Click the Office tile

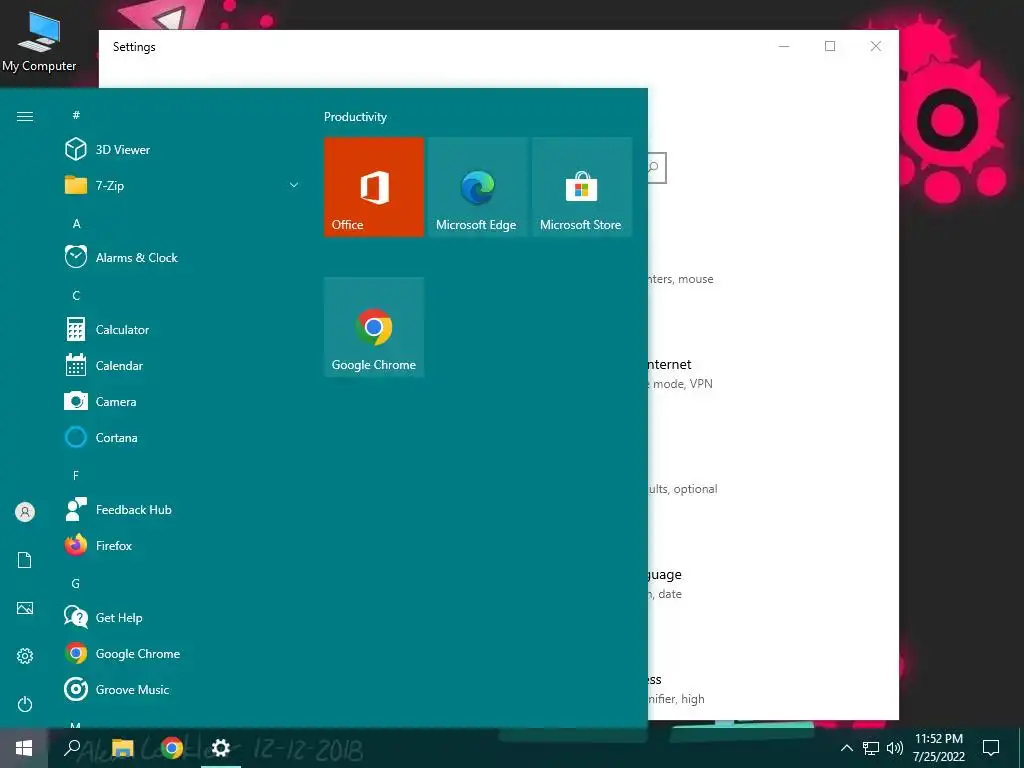[x=374, y=187]
